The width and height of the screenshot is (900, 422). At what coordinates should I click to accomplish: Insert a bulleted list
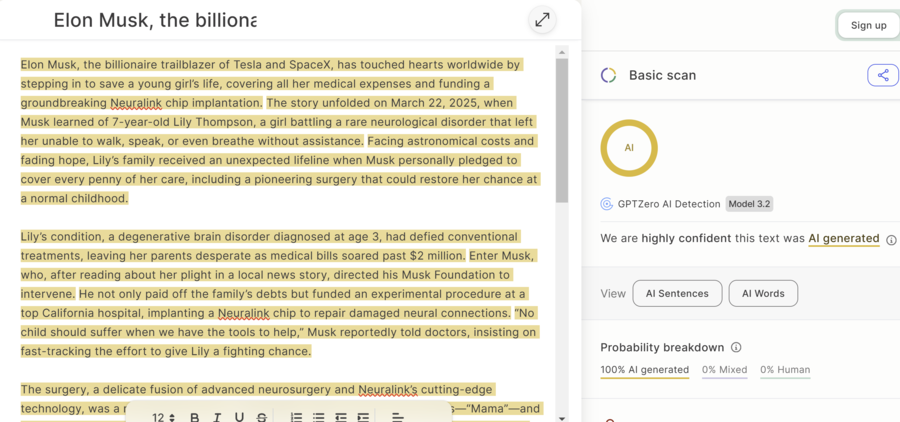click(319, 417)
